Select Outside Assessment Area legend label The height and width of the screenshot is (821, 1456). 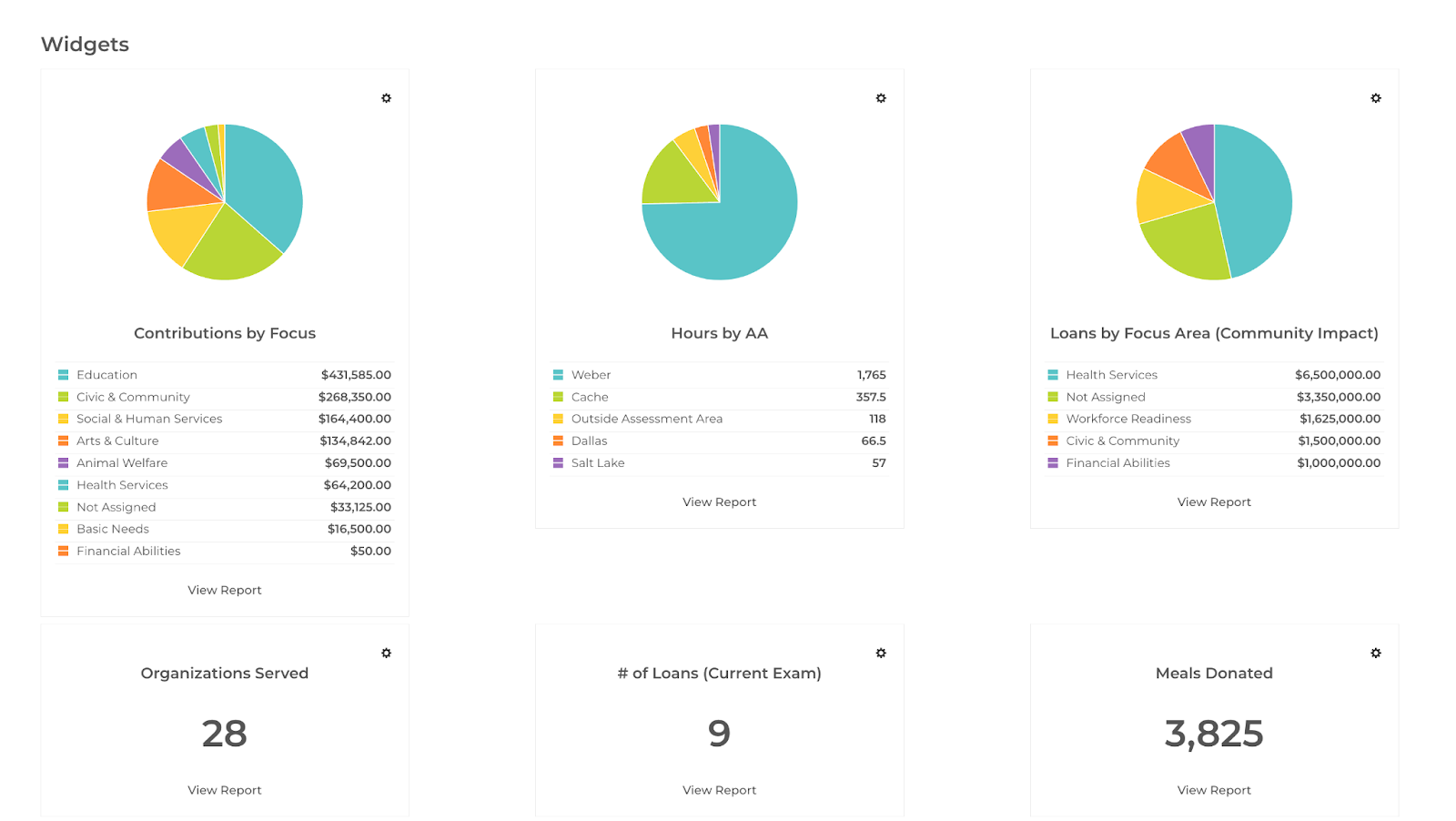click(647, 419)
